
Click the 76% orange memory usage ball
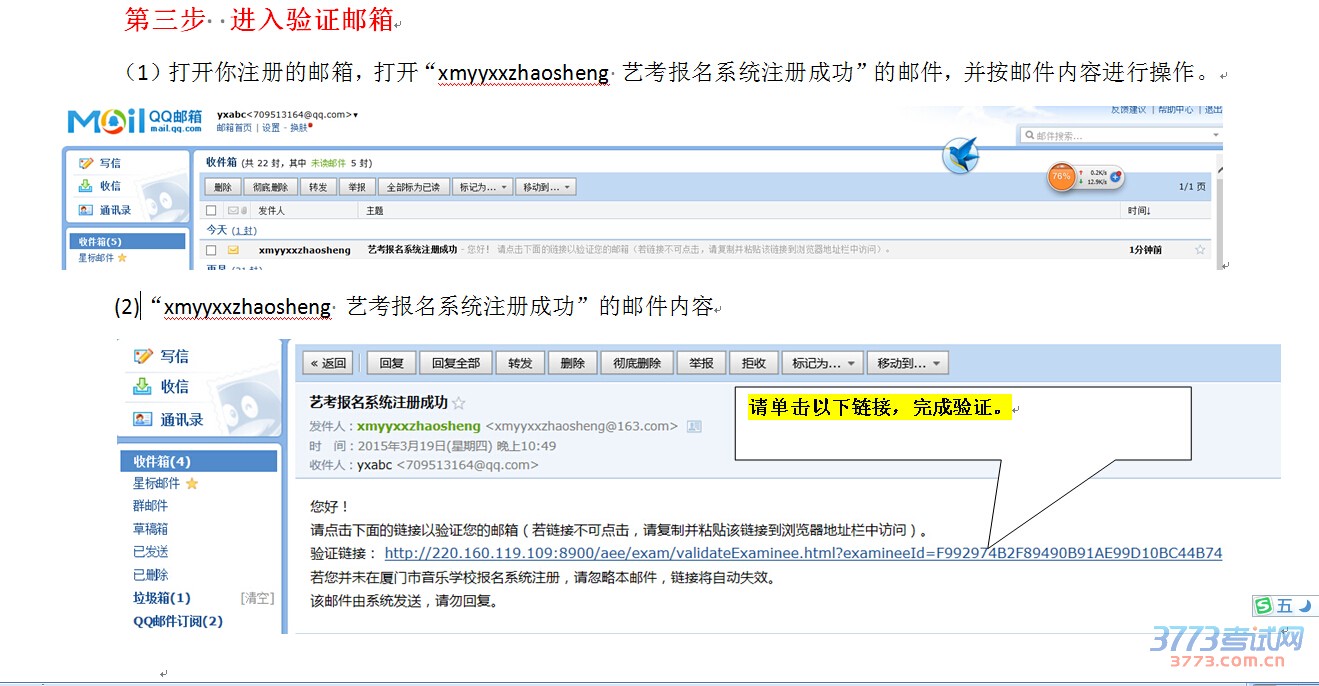pos(1060,176)
